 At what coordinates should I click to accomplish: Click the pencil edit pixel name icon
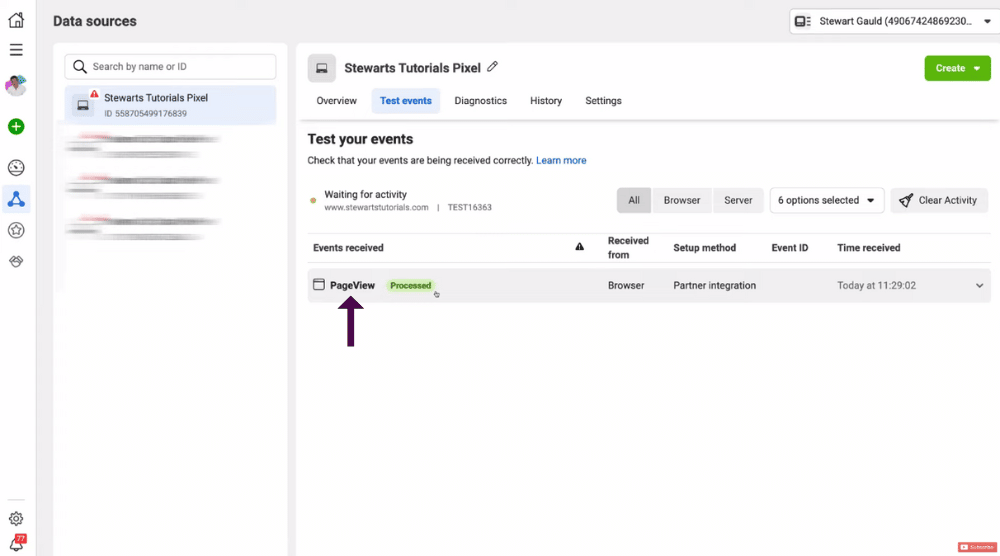[x=492, y=67]
